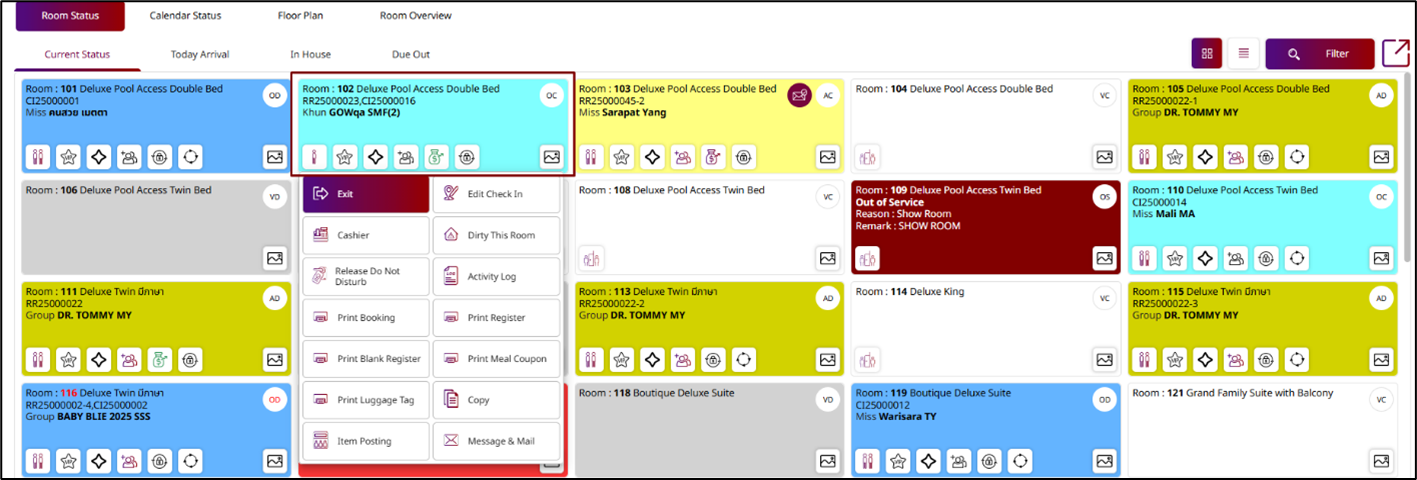Open the Filter search button
Screen dimensions: 1417x480
tap(1319, 54)
